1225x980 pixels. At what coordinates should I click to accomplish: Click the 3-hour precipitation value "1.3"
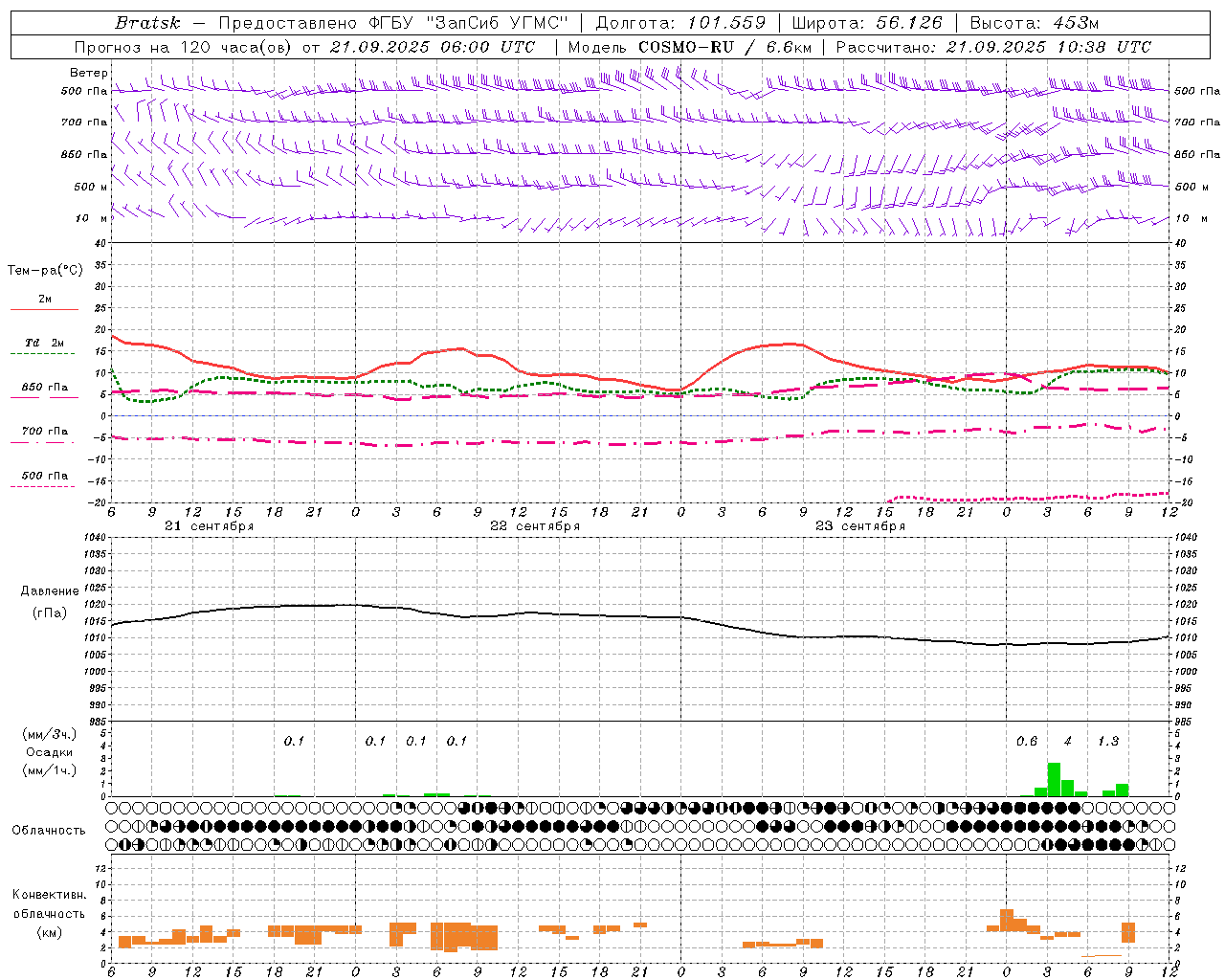tap(1108, 742)
